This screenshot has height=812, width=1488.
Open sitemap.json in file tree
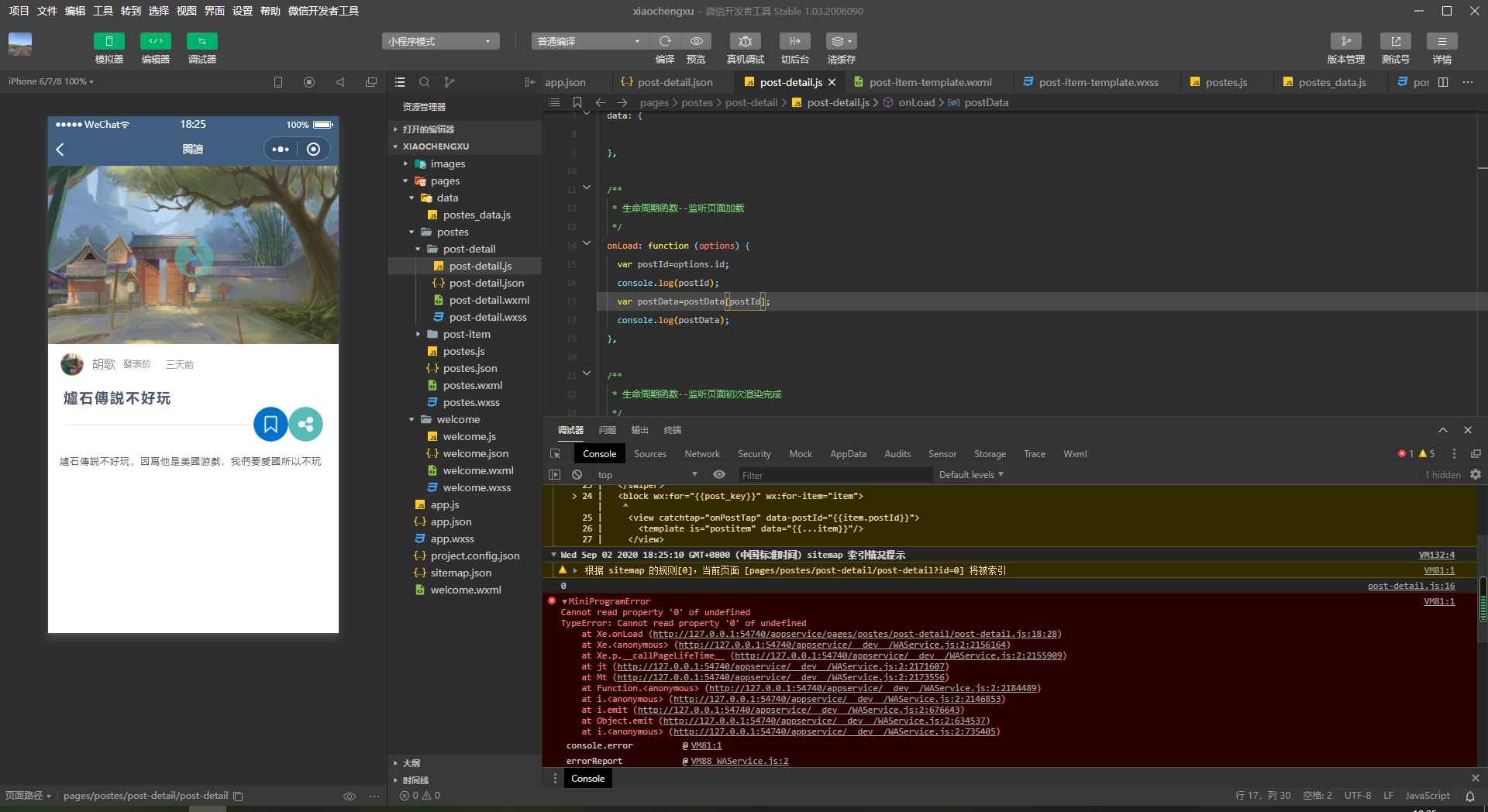[x=460, y=573]
